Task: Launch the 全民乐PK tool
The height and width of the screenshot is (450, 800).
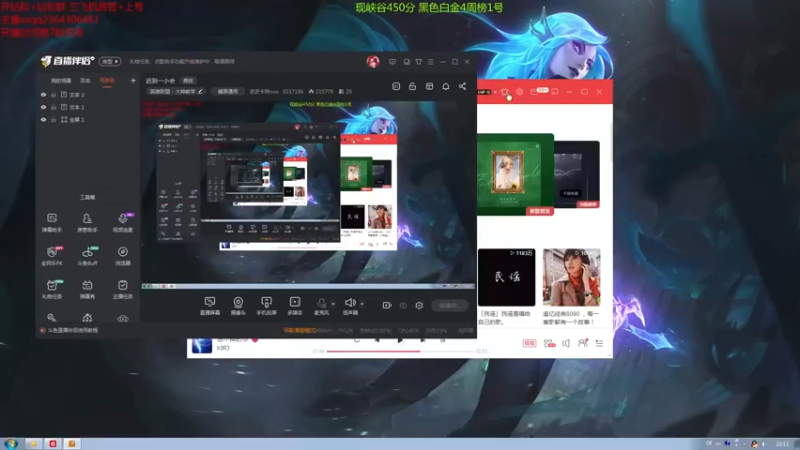Action: pyautogui.click(x=52, y=256)
